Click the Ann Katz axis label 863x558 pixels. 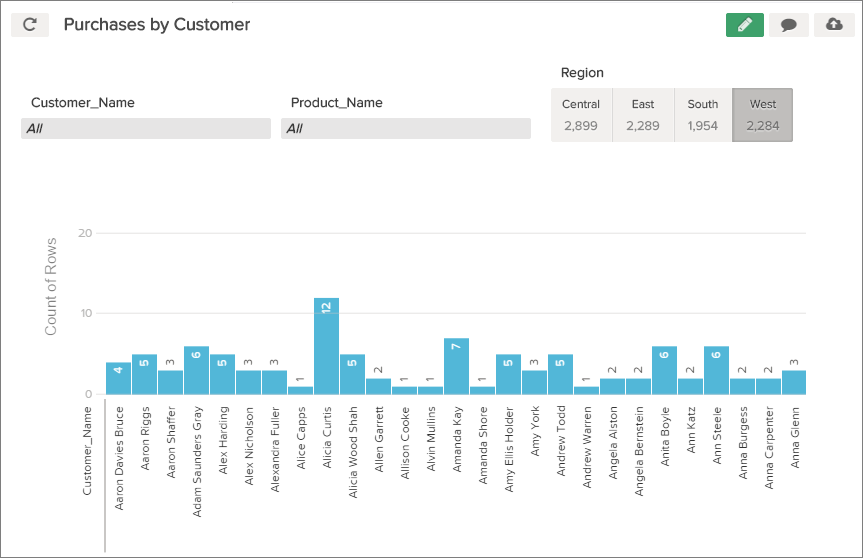tap(691, 430)
